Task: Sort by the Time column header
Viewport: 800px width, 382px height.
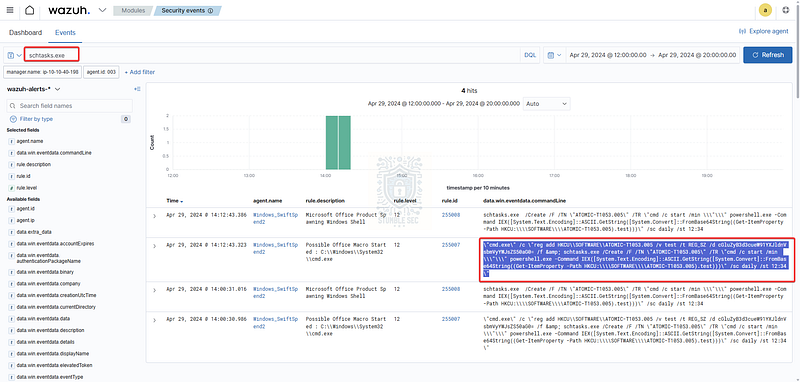Action: pos(174,201)
